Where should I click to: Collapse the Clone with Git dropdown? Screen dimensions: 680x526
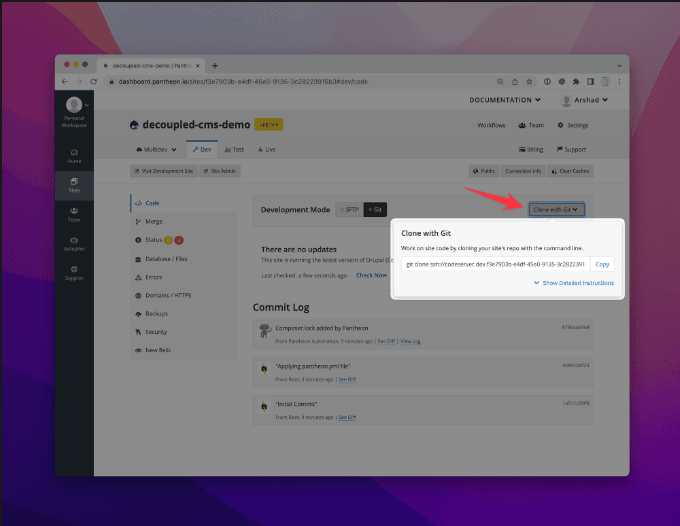click(x=556, y=209)
